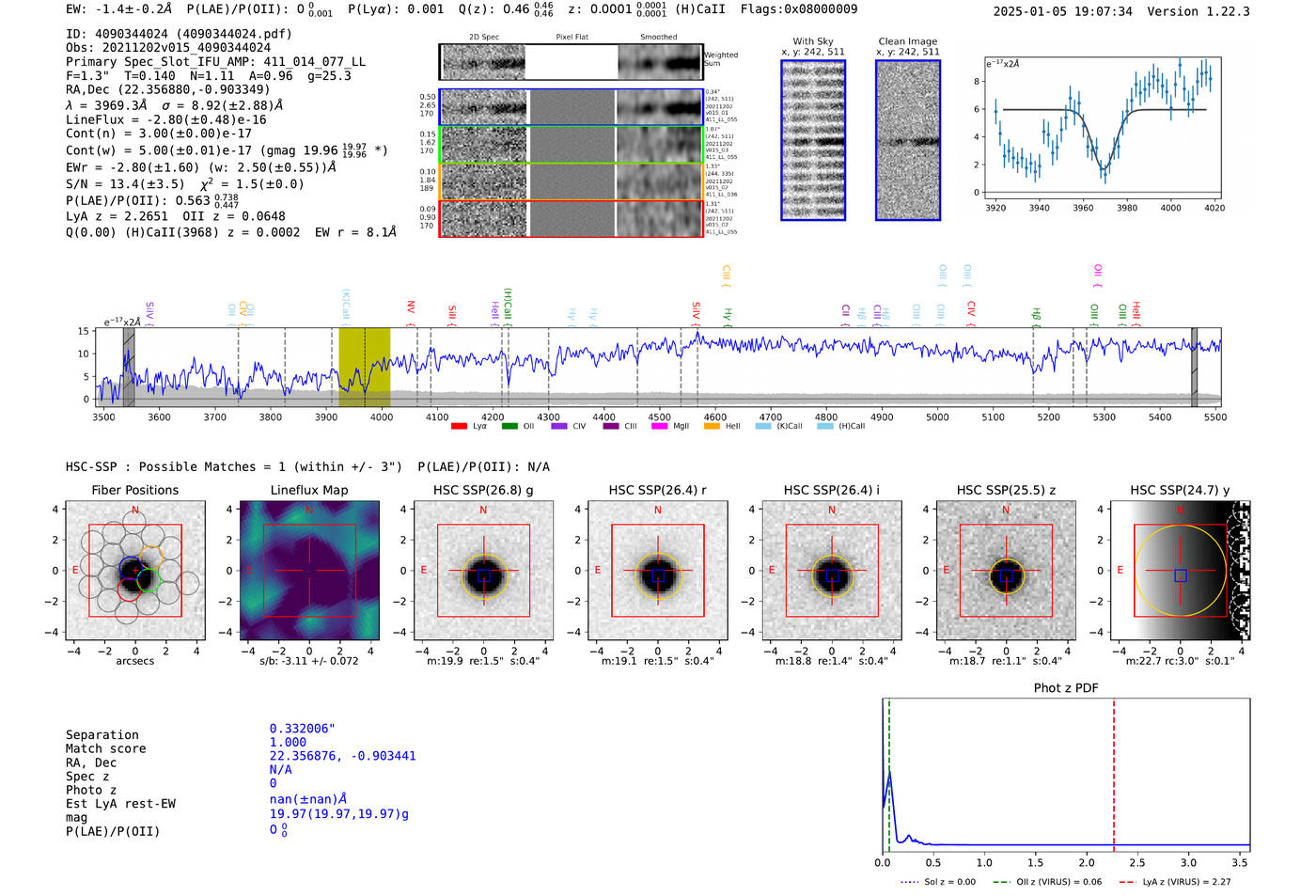Click the Fiber Positions thumbnail
The width and height of the screenshot is (1316, 896).
(x=135, y=571)
